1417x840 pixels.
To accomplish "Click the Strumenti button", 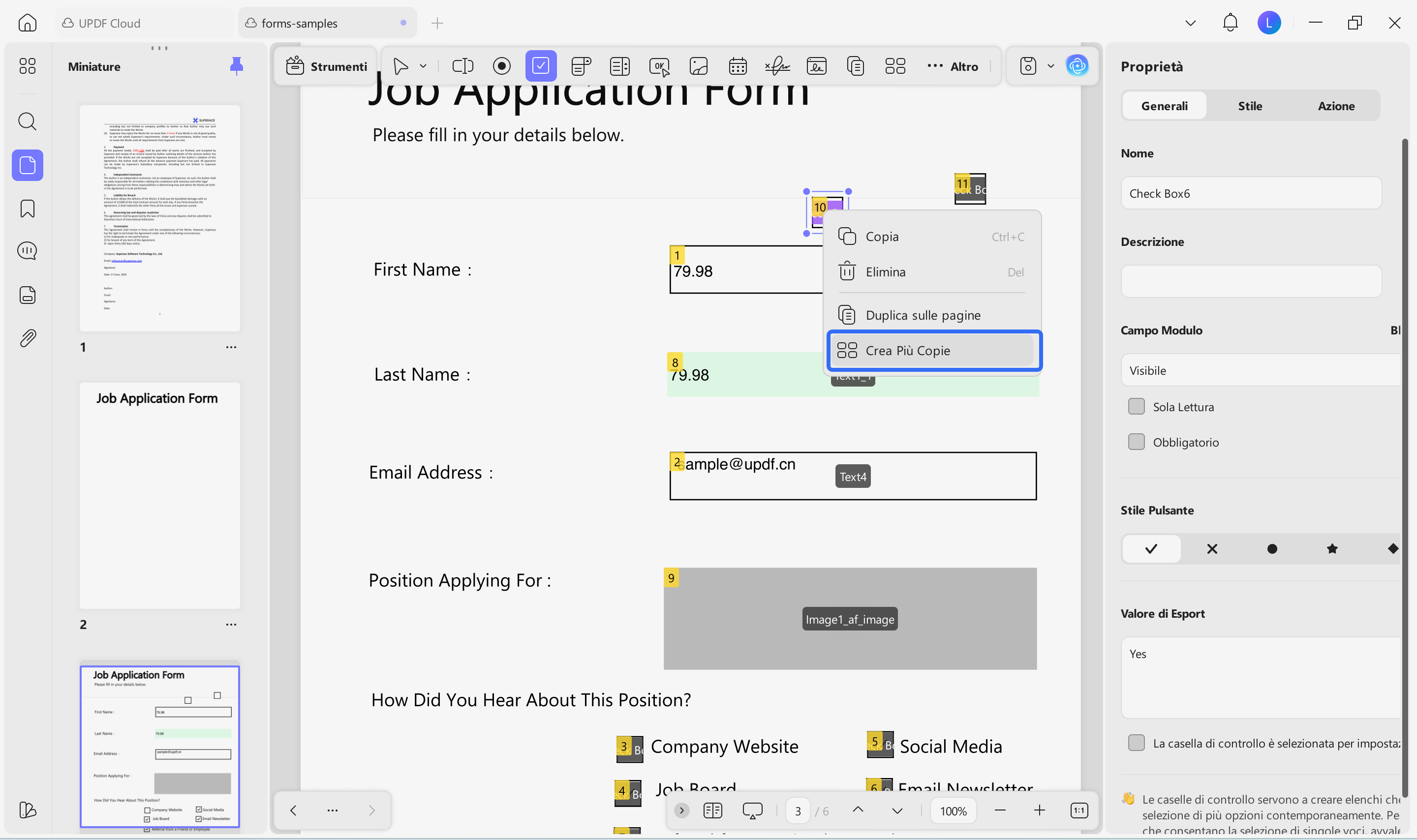I will [326, 66].
